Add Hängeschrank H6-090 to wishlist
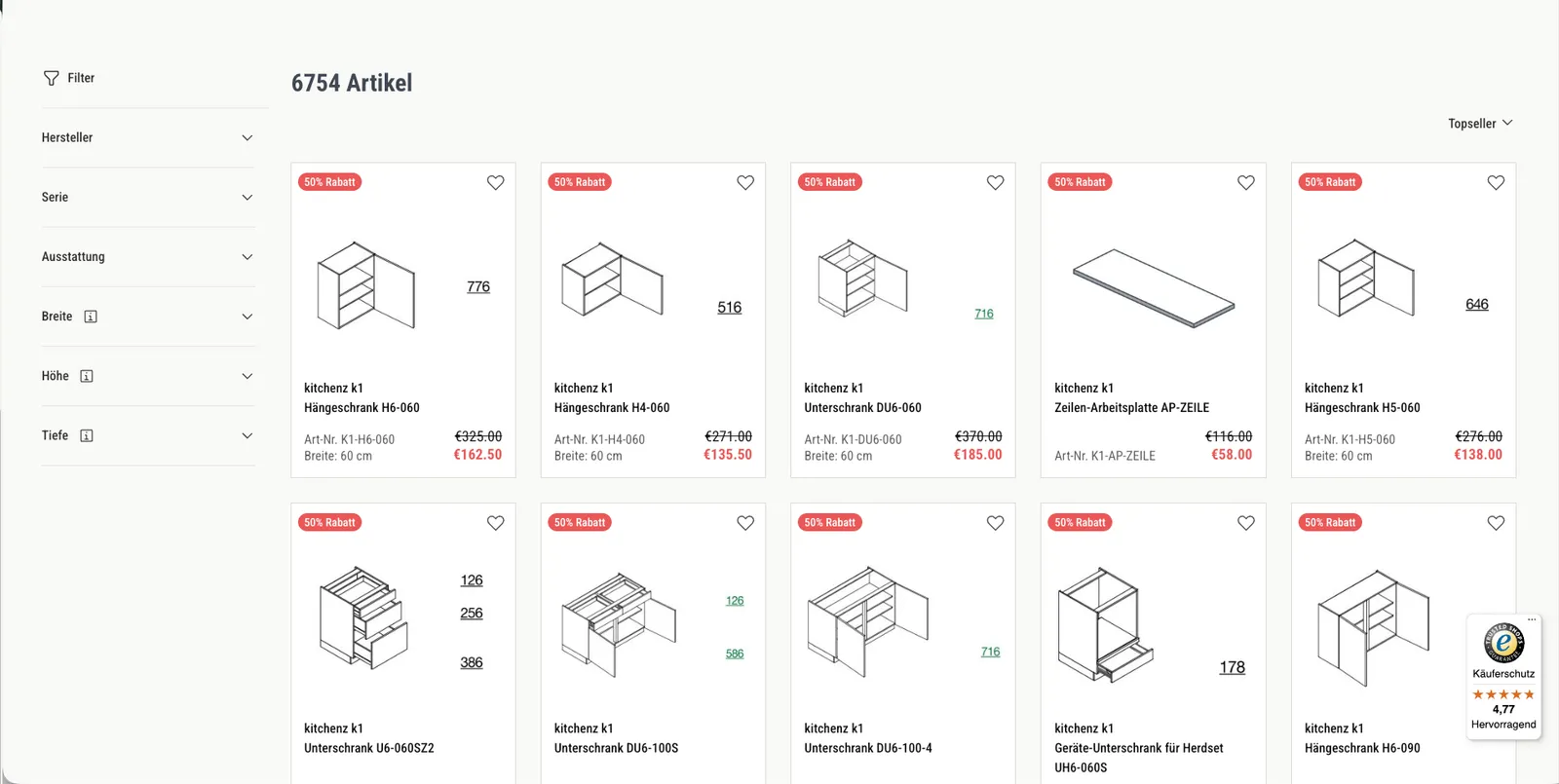Screen dimensions: 1559x784 (x=1496, y=523)
